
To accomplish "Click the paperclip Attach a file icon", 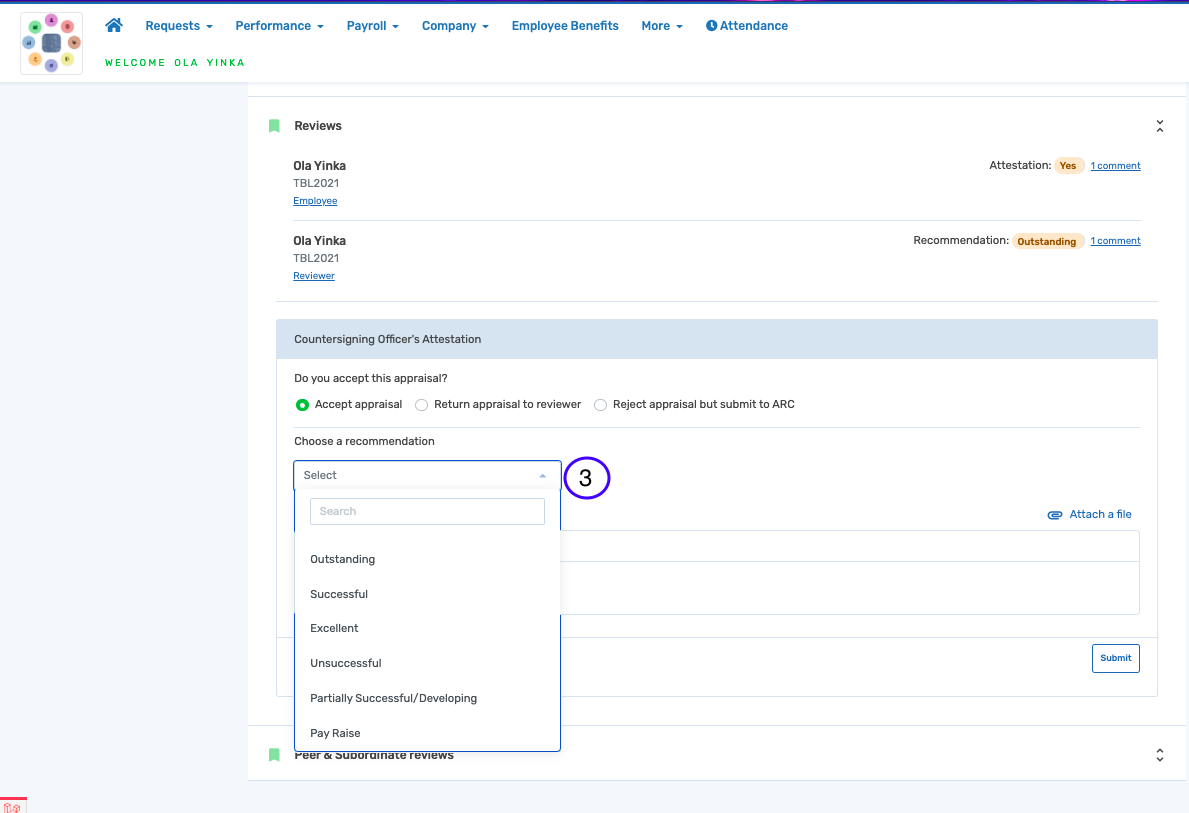I will [1054, 515].
